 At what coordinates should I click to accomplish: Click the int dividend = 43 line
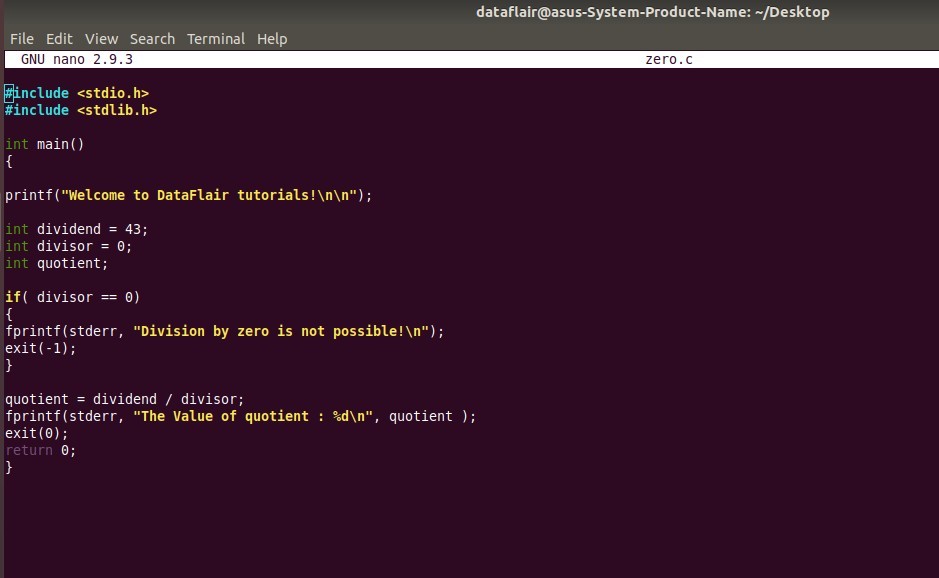[x=75, y=229]
